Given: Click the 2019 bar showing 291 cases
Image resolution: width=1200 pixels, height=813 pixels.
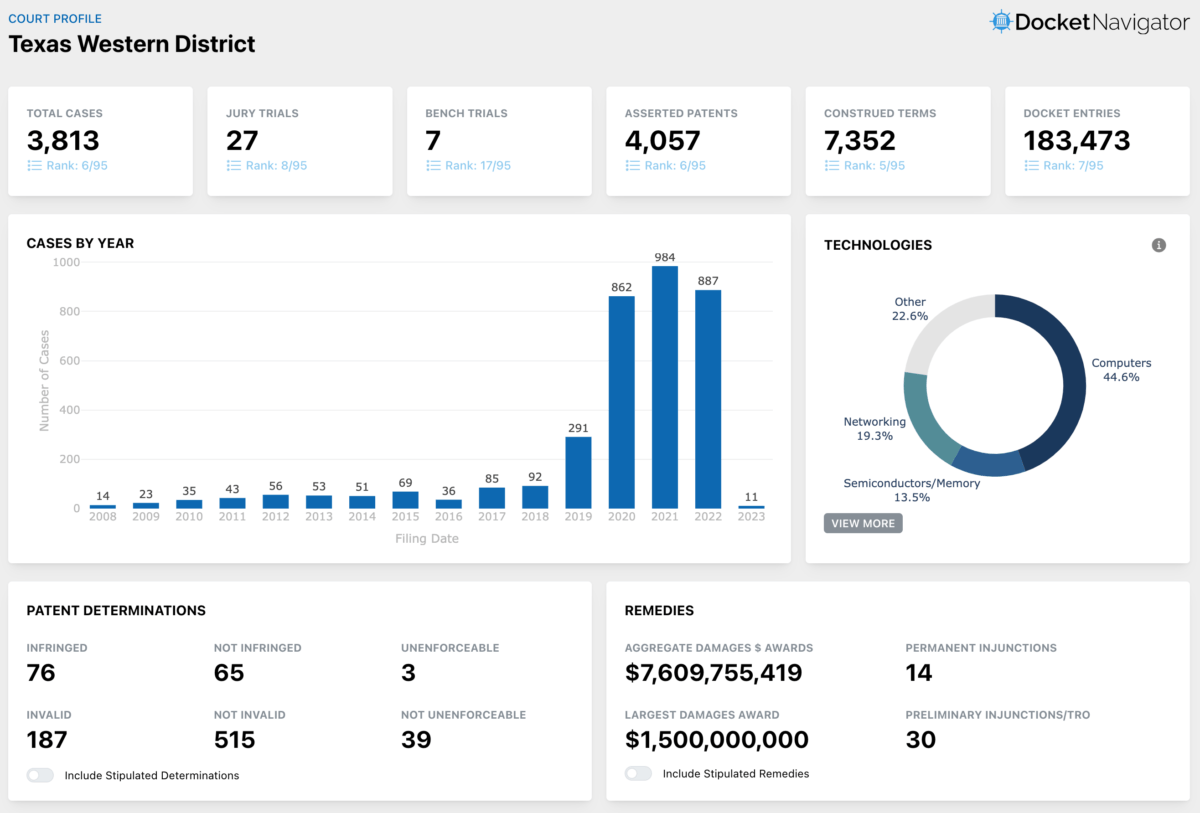Looking at the screenshot, I should coord(578,472).
